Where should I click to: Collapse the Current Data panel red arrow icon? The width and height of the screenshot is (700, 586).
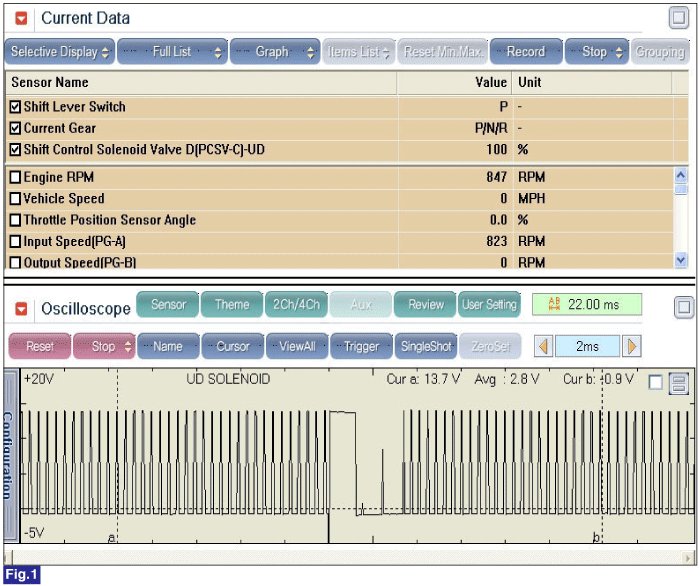pyautogui.click(x=21, y=18)
